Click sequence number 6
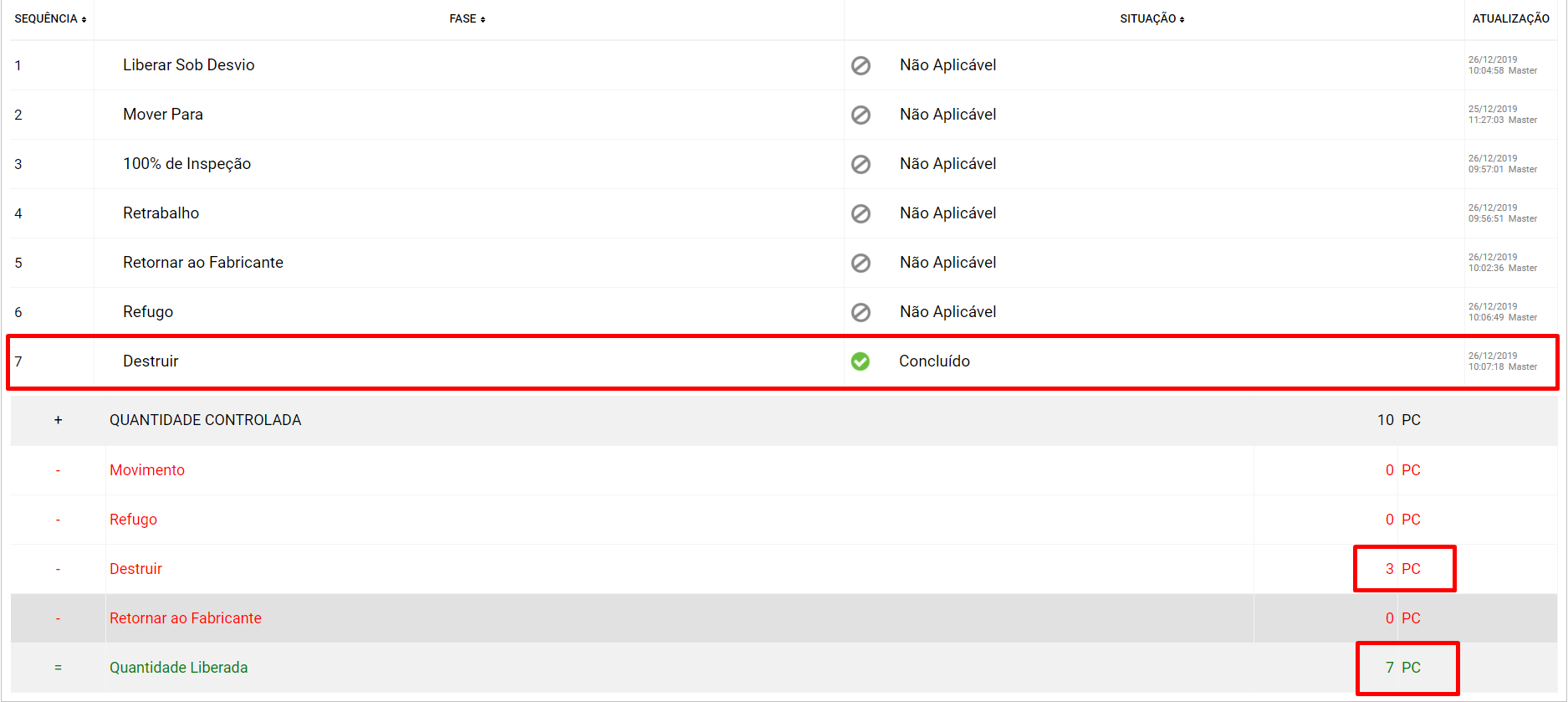This screenshot has height=702, width=1568. pyautogui.click(x=18, y=312)
